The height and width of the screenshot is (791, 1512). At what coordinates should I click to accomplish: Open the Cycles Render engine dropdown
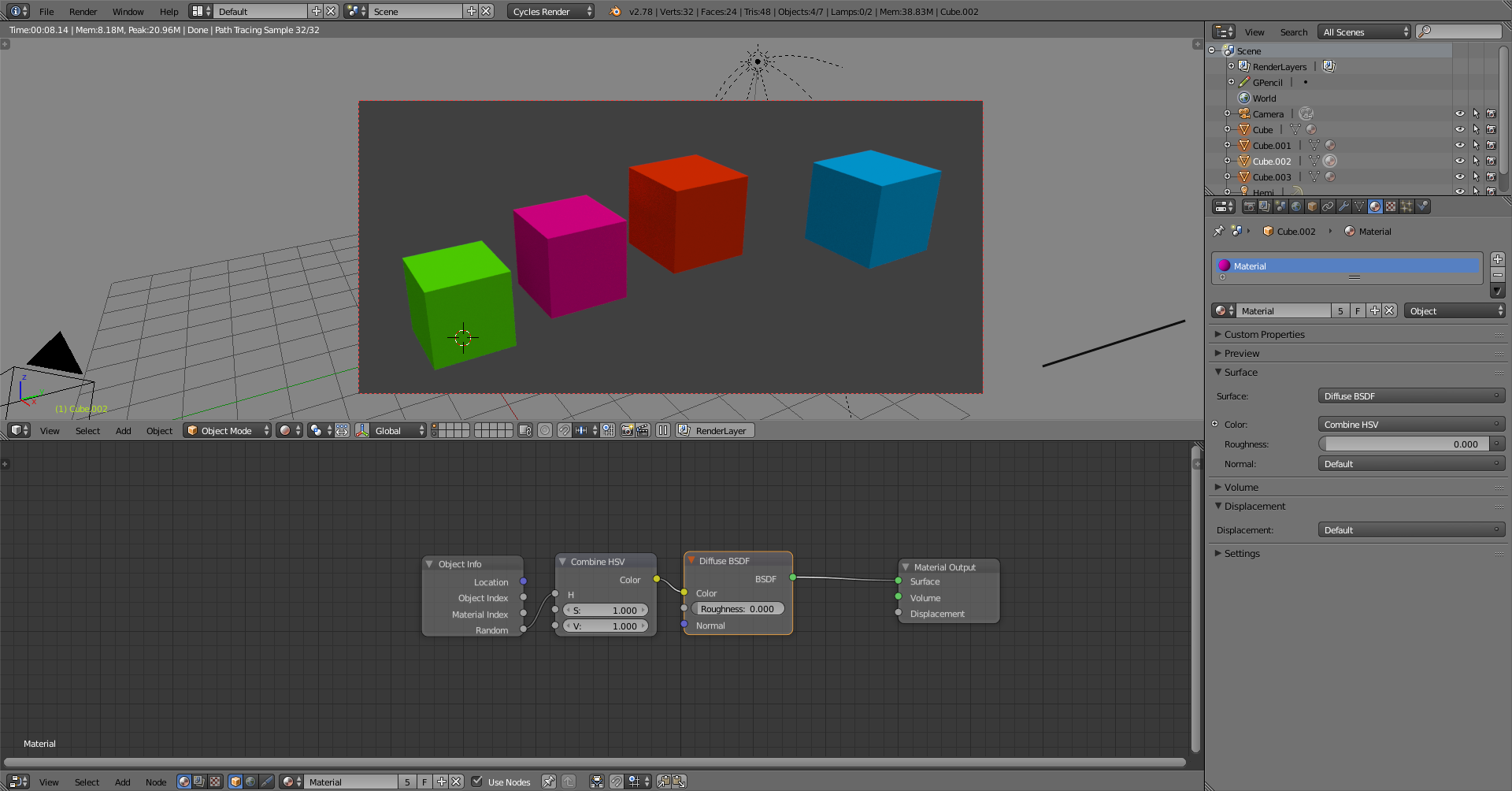tap(550, 11)
